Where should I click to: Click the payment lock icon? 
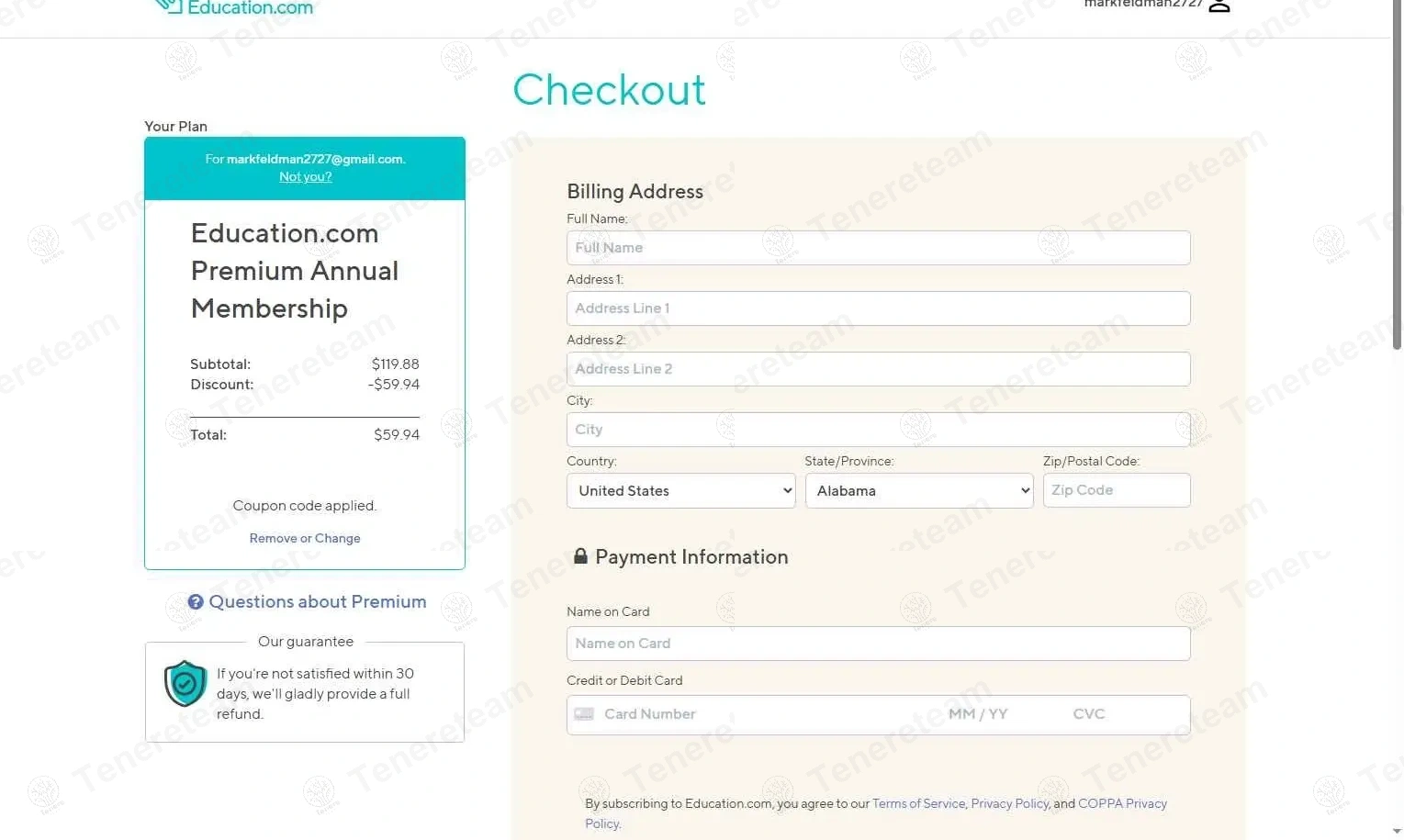click(x=580, y=556)
